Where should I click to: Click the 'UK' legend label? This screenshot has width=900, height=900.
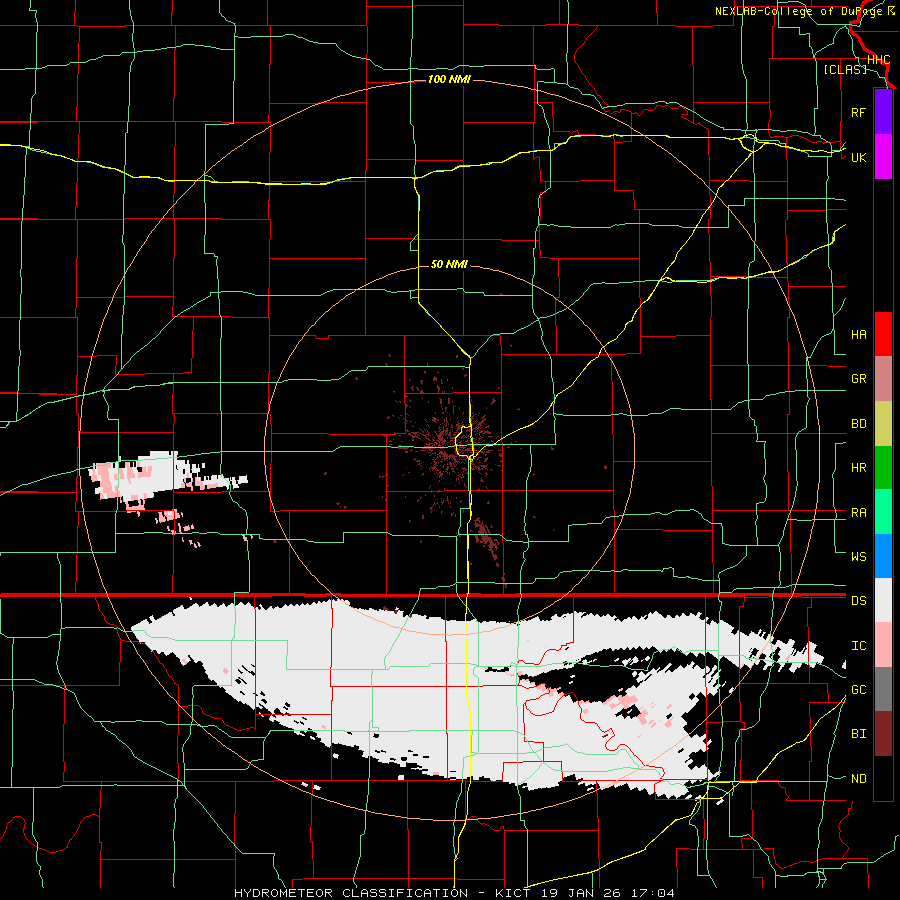coord(858,157)
